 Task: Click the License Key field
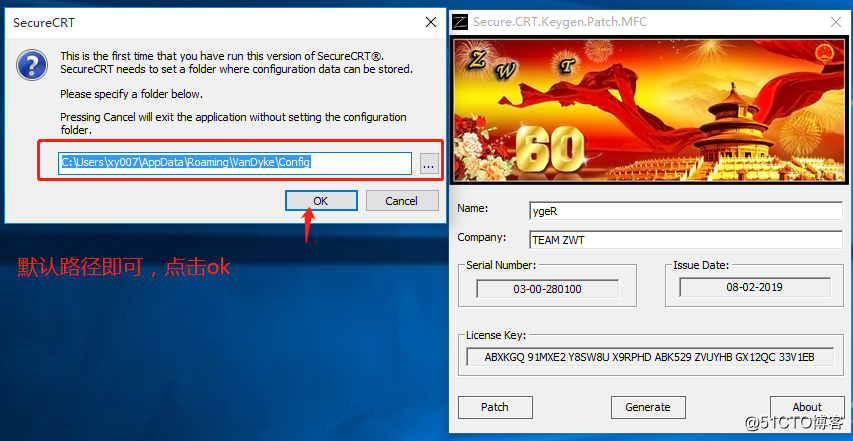[x=650, y=357]
